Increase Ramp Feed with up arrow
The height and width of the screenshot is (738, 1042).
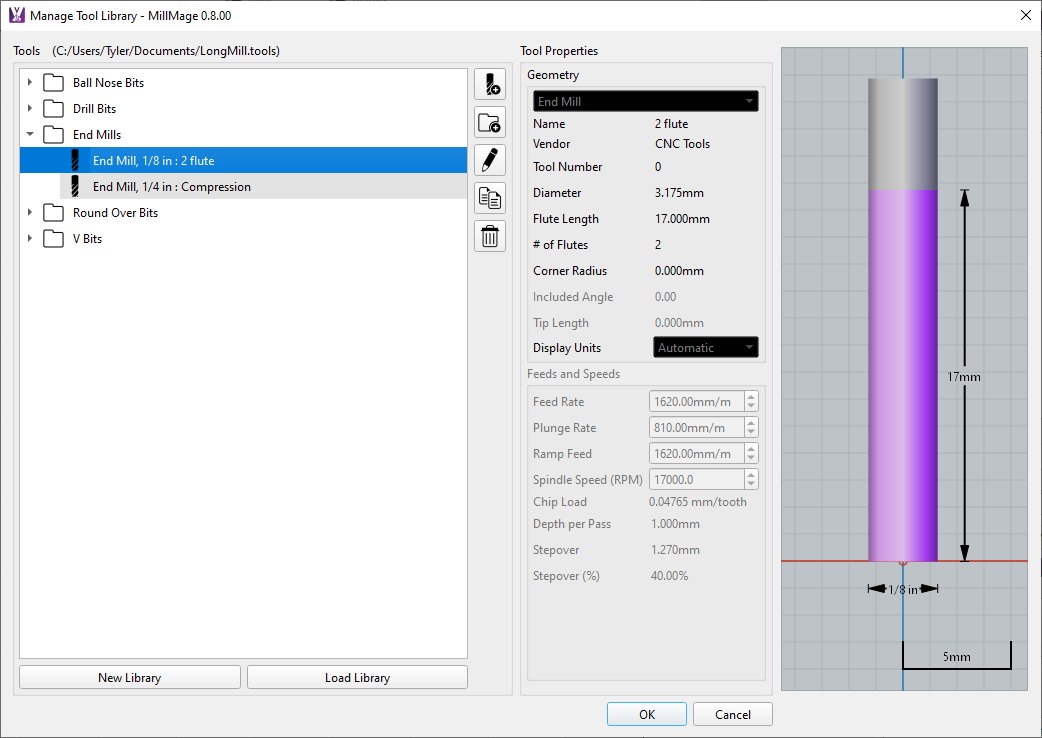click(751, 448)
